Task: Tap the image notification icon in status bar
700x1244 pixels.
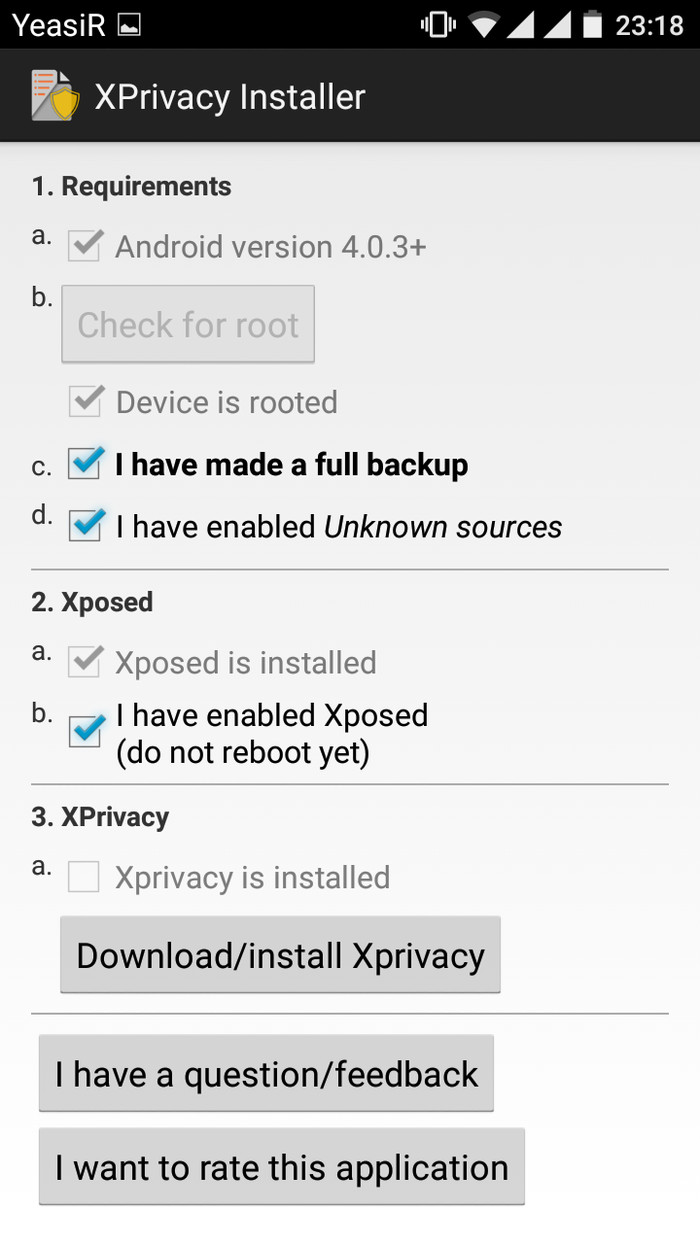Action: coord(130,25)
